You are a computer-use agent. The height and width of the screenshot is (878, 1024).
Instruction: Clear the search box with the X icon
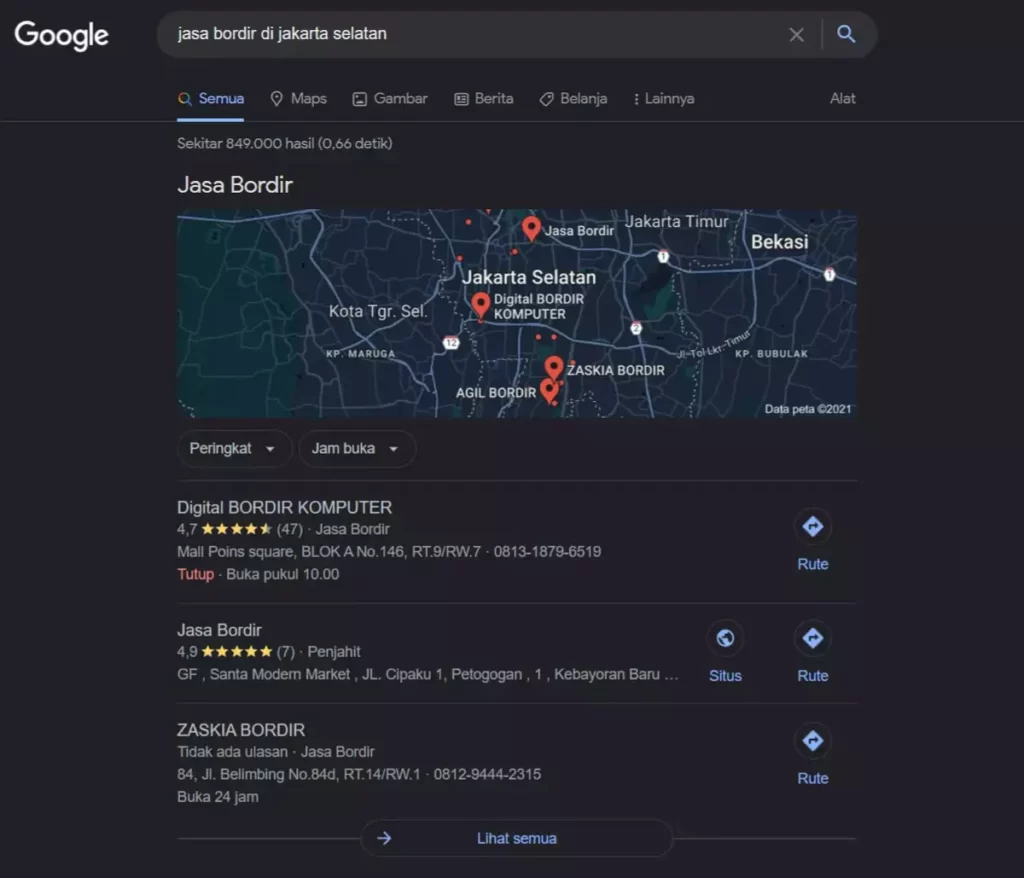click(x=796, y=35)
